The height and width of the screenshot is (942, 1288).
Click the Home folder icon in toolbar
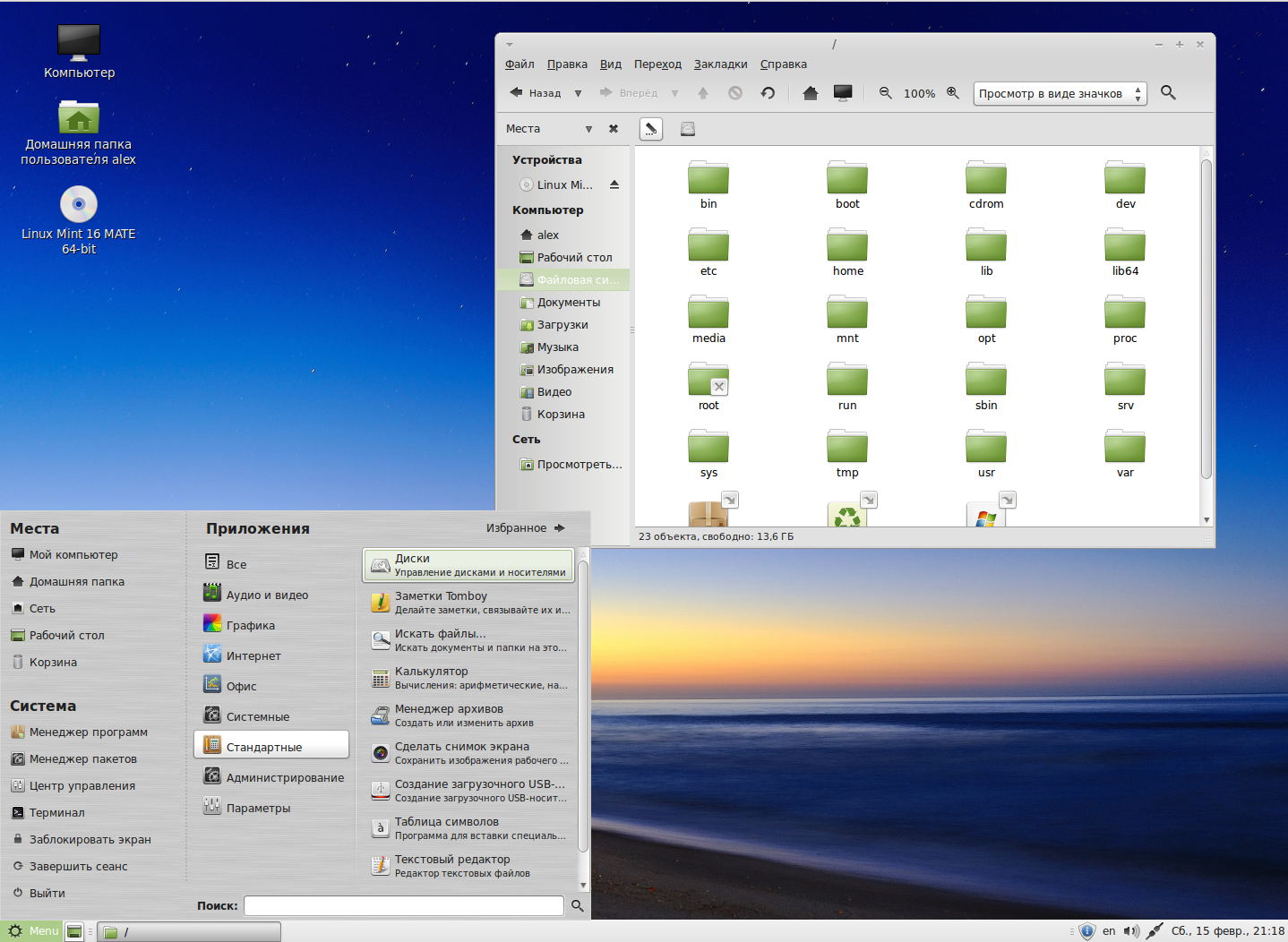click(x=811, y=93)
